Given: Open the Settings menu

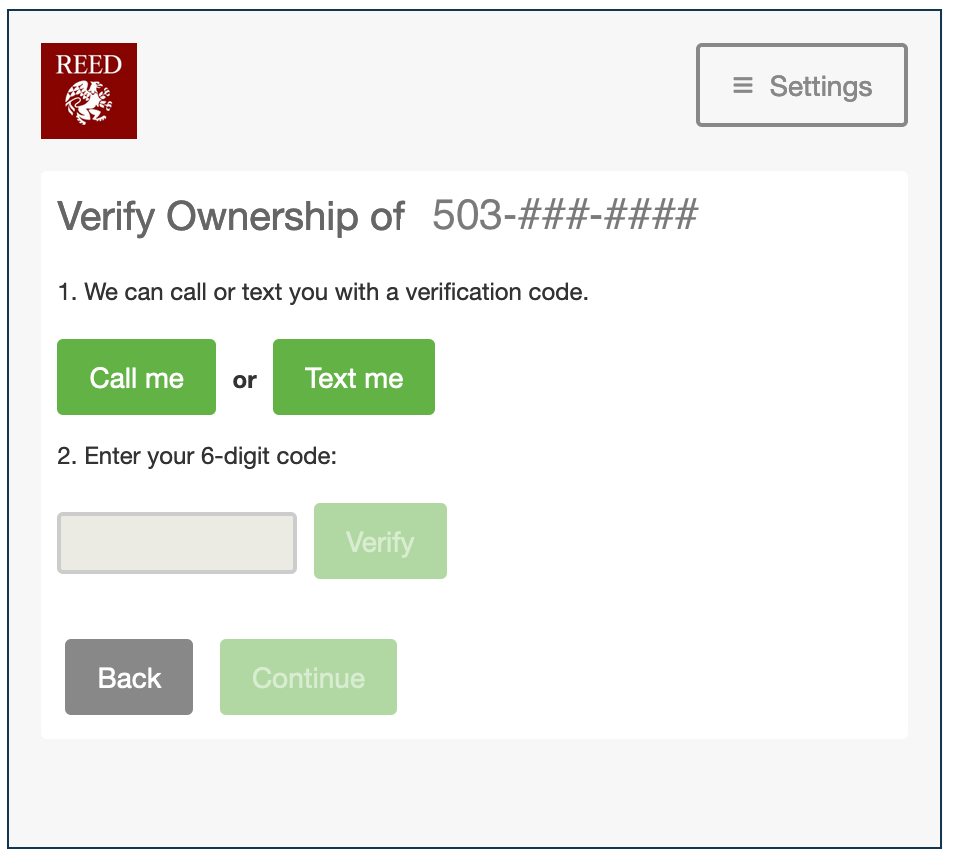Looking at the screenshot, I should click(801, 86).
